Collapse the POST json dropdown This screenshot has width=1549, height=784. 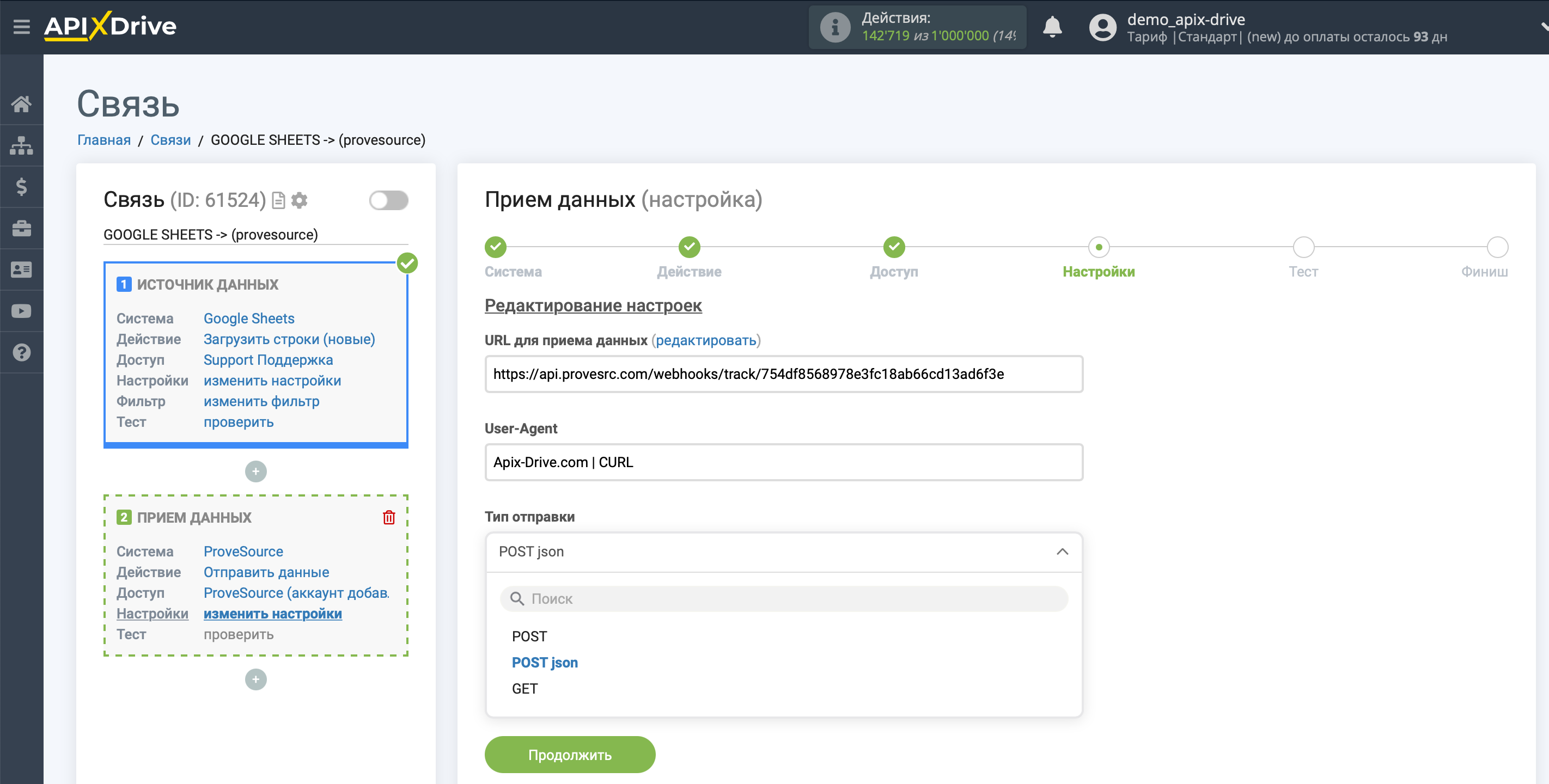(1062, 552)
